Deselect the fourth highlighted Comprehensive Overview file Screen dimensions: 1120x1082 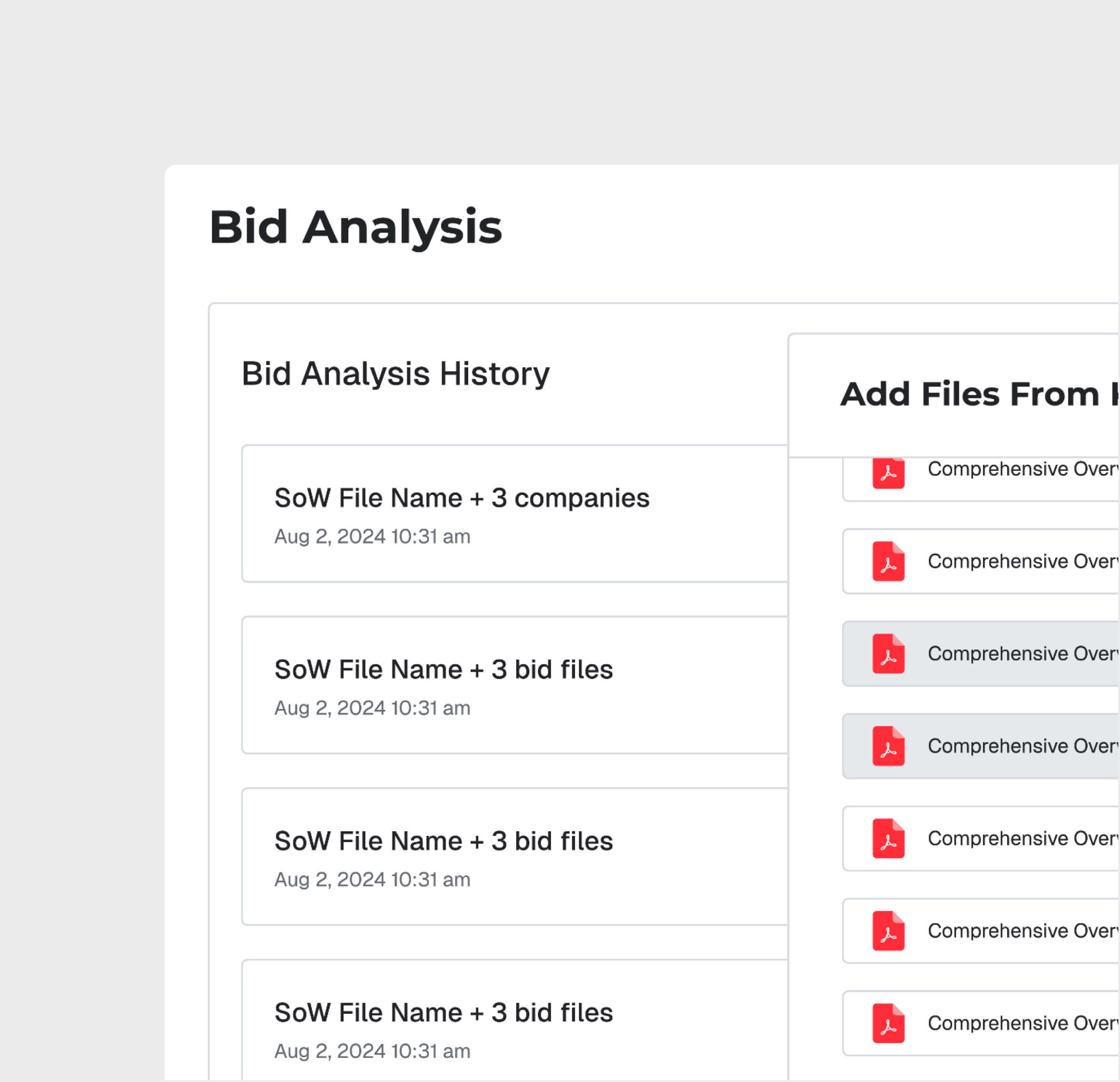tap(1000, 746)
